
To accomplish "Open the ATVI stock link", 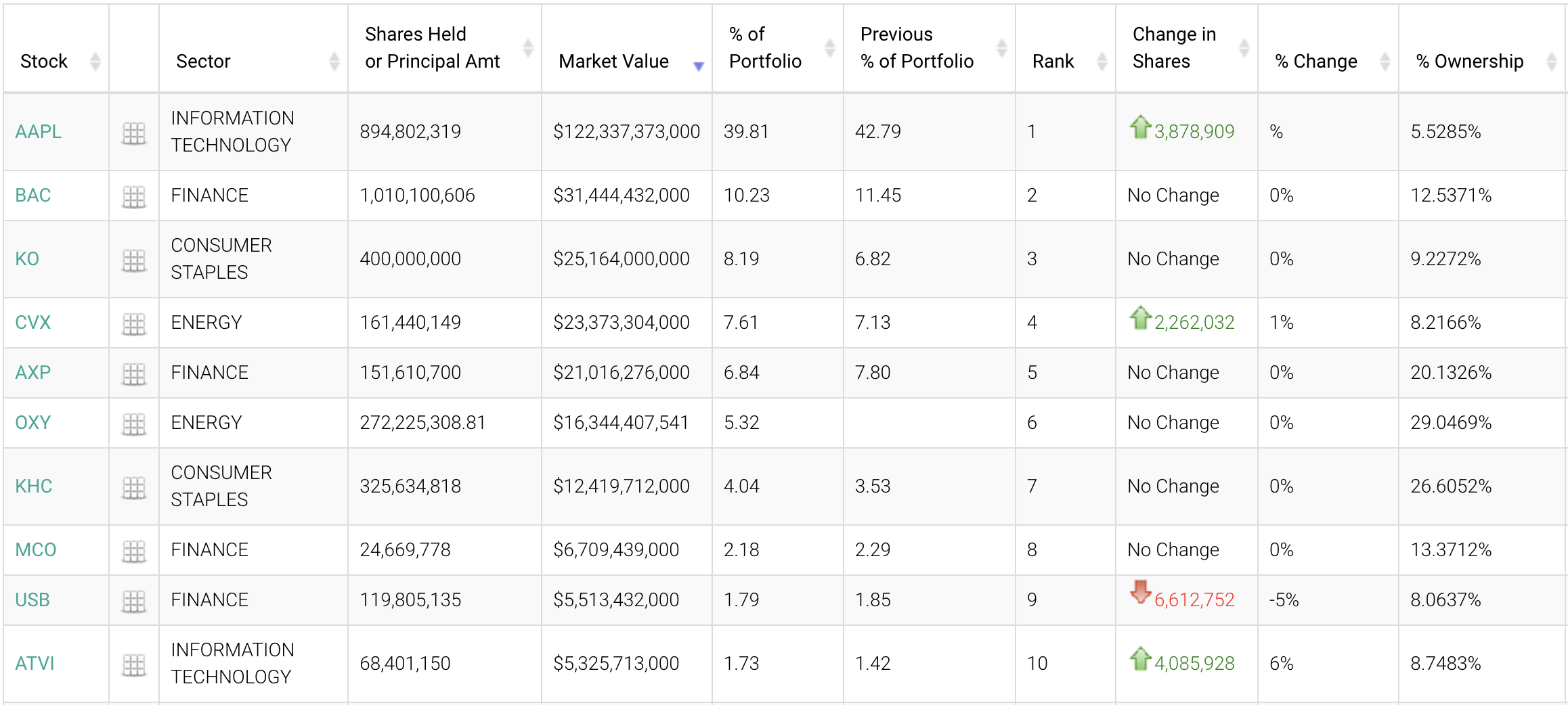I will (x=35, y=663).
